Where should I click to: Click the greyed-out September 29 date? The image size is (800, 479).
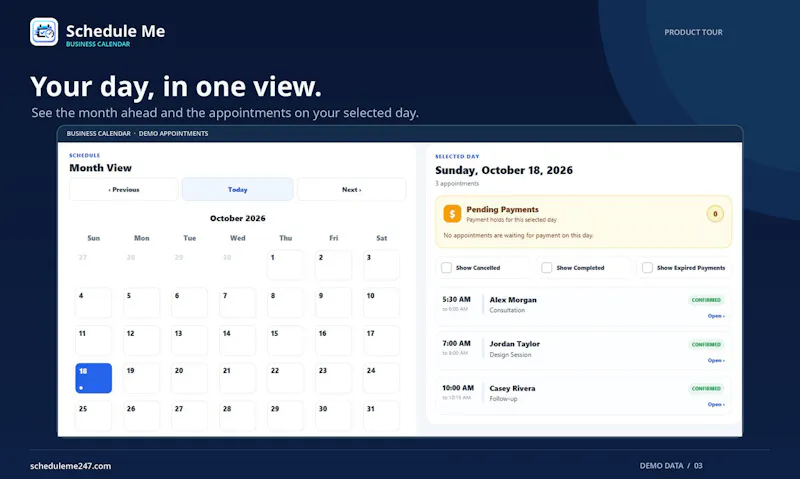pyautogui.click(x=179, y=258)
